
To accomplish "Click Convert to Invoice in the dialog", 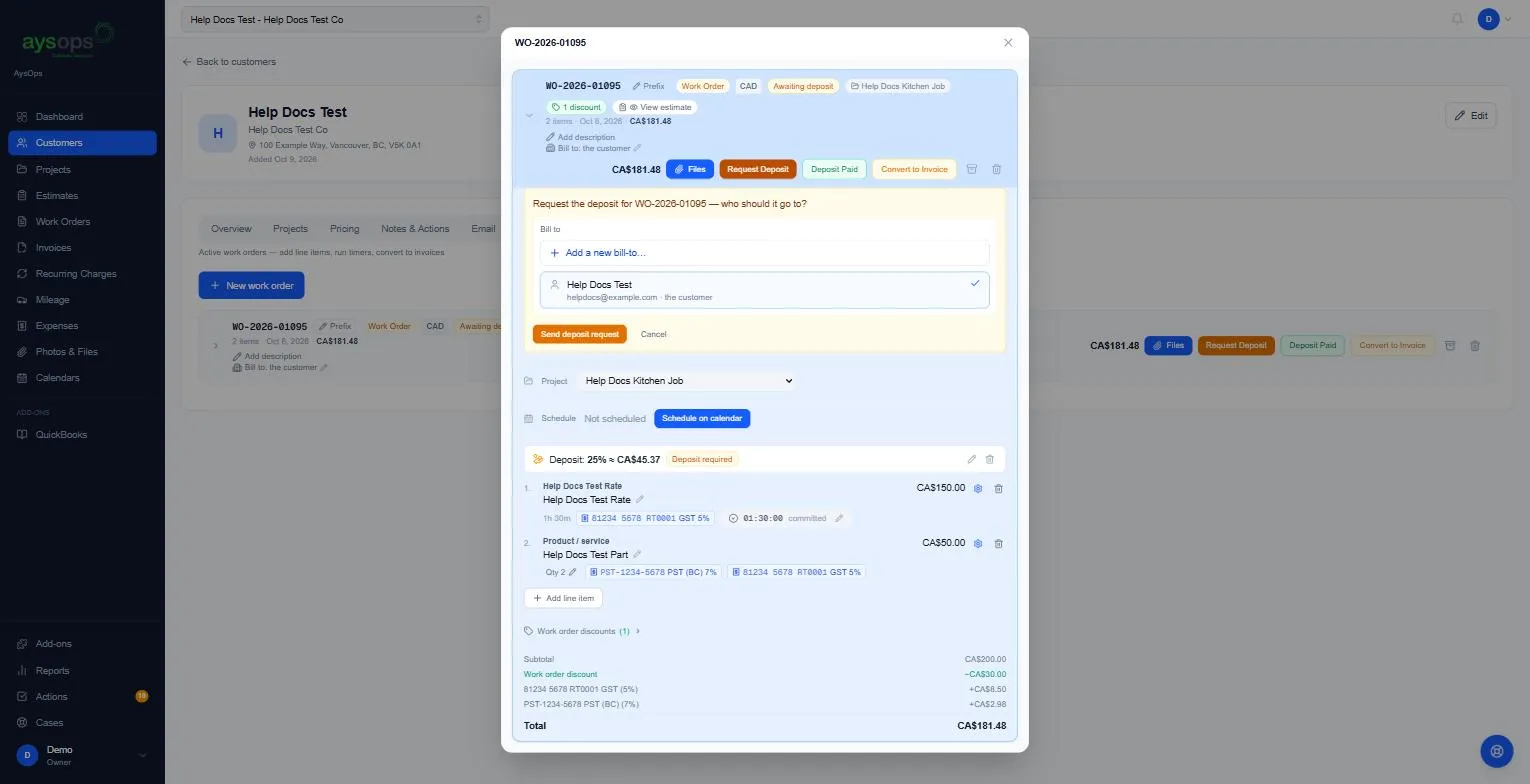I will click(x=914, y=170).
